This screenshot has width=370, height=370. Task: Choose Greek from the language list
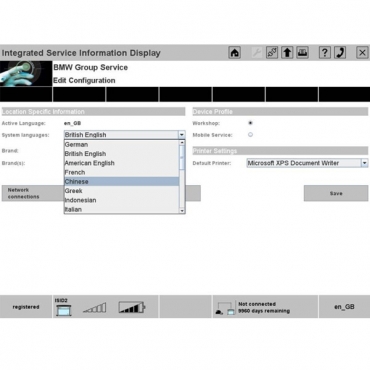(x=122, y=191)
